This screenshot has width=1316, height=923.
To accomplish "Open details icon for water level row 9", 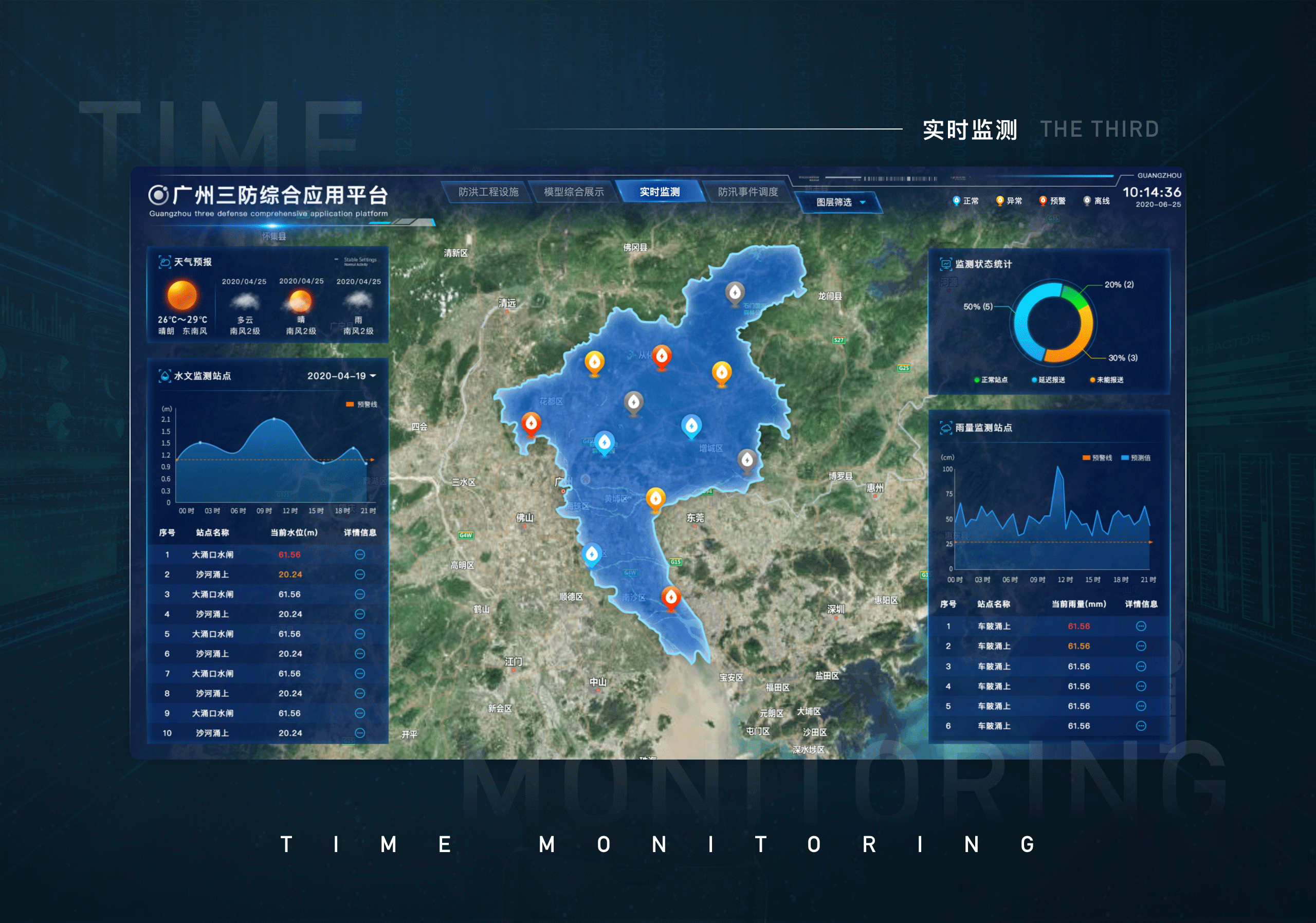I will click(x=360, y=713).
